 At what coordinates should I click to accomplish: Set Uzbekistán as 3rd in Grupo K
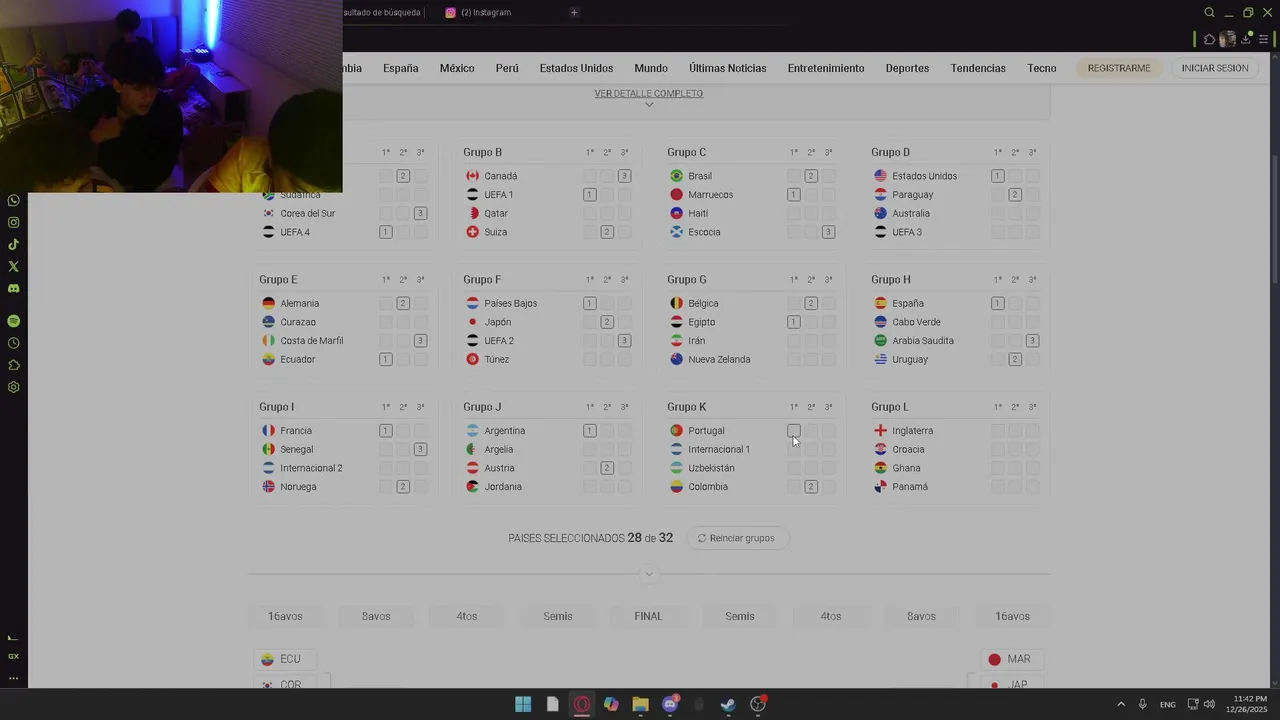coord(828,468)
